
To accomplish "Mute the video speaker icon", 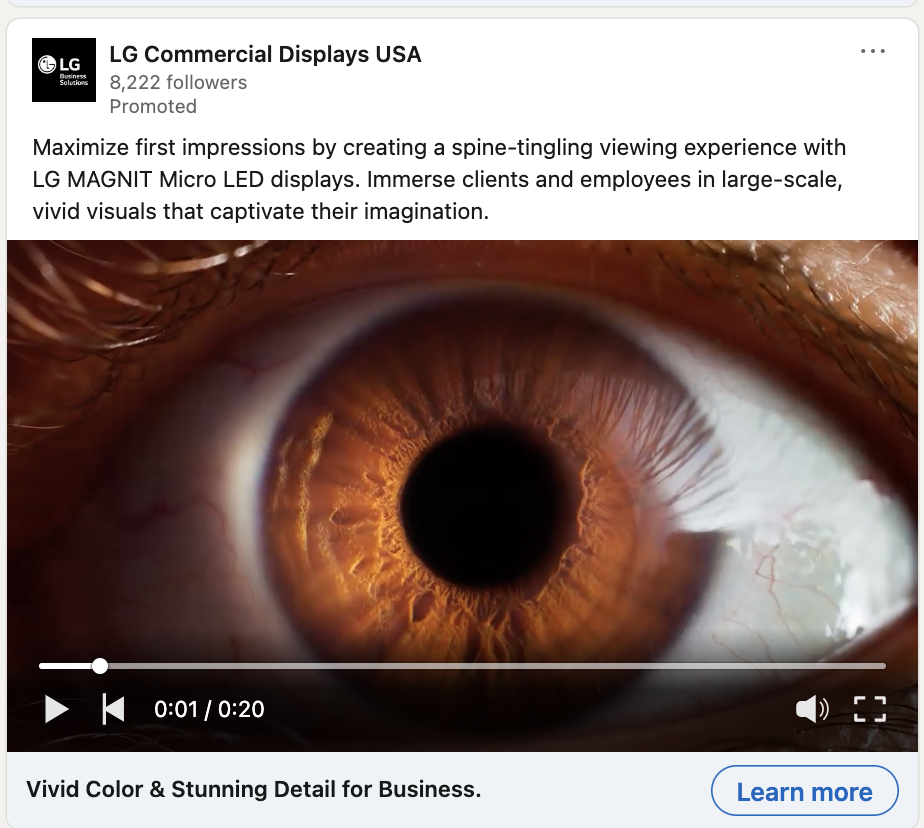I will click(x=812, y=709).
